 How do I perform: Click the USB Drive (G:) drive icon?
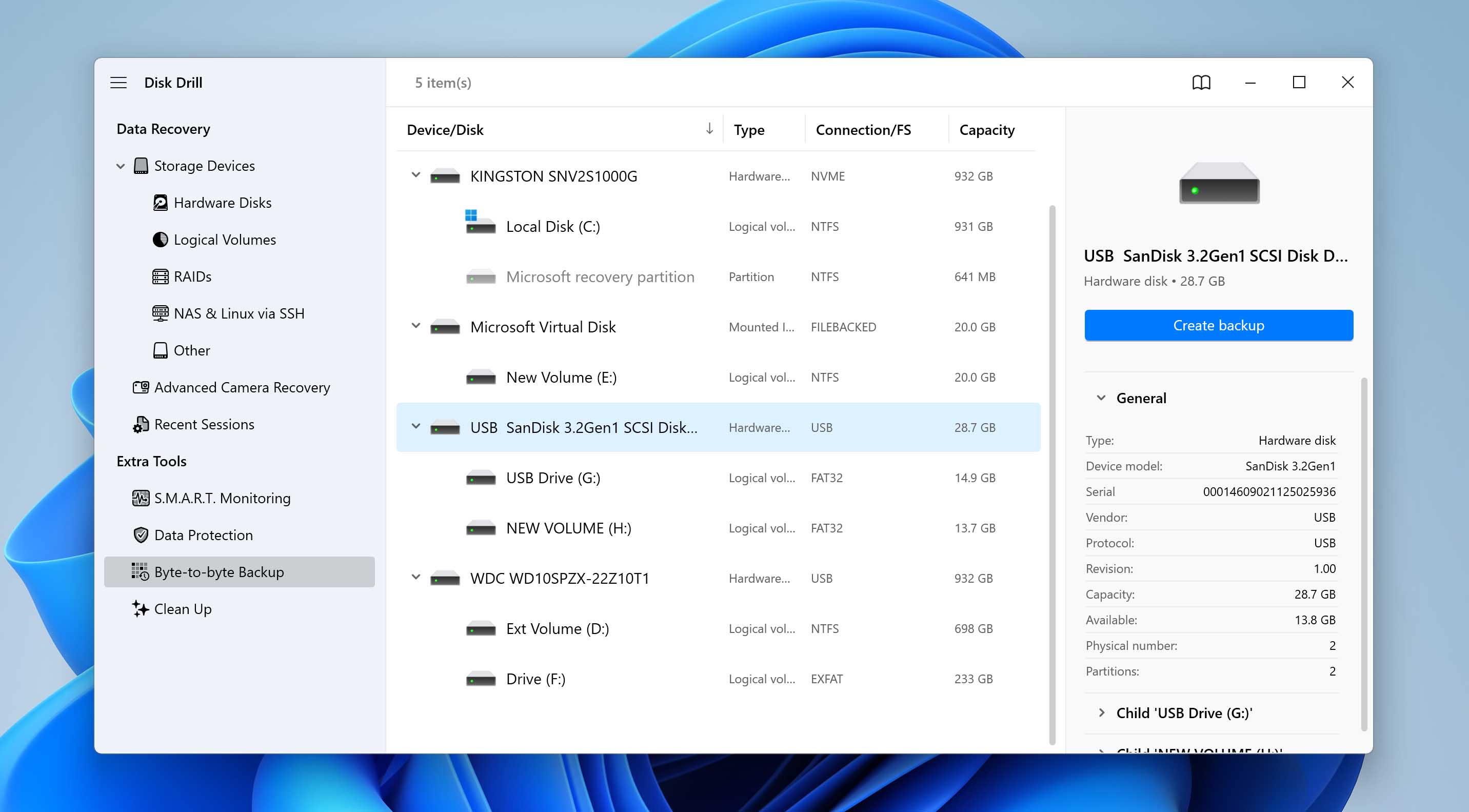pyautogui.click(x=481, y=478)
